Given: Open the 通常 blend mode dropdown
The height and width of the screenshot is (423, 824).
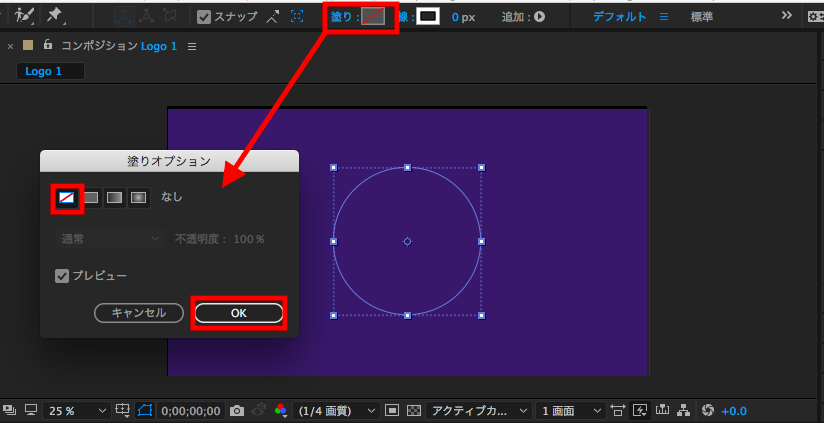Looking at the screenshot, I should click(109, 239).
